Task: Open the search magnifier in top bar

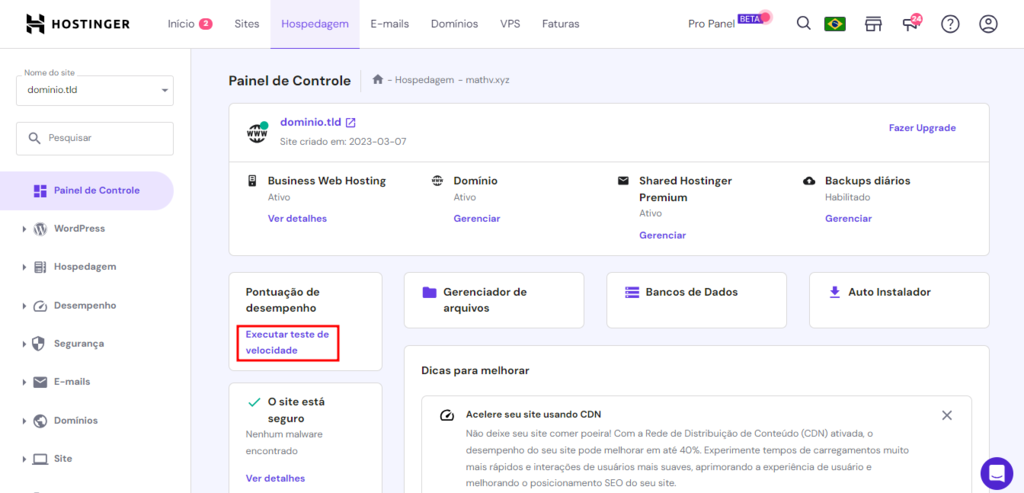Action: (804, 24)
